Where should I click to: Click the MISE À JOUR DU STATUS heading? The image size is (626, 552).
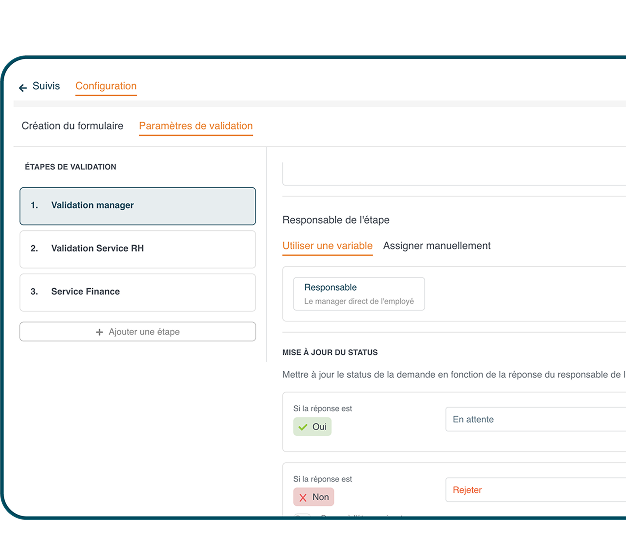330,352
